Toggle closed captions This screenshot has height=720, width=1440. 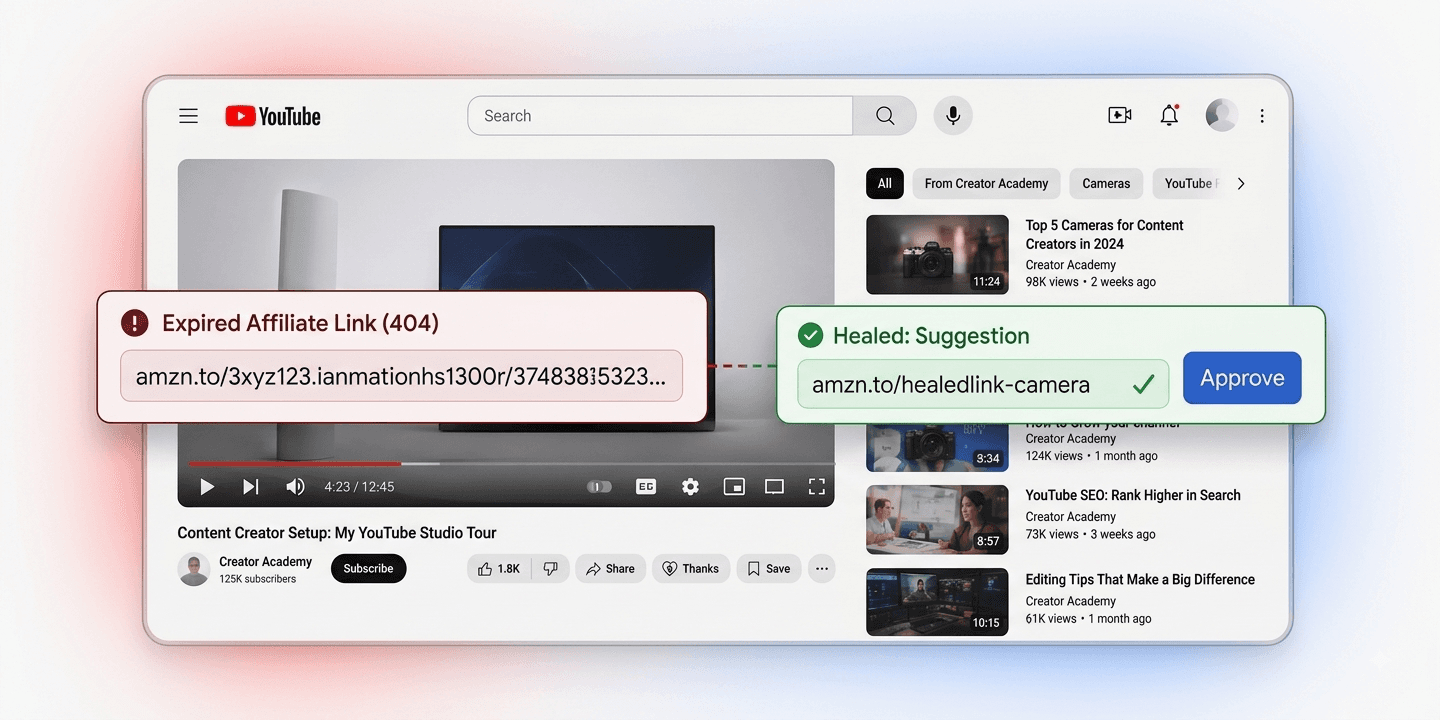646,487
